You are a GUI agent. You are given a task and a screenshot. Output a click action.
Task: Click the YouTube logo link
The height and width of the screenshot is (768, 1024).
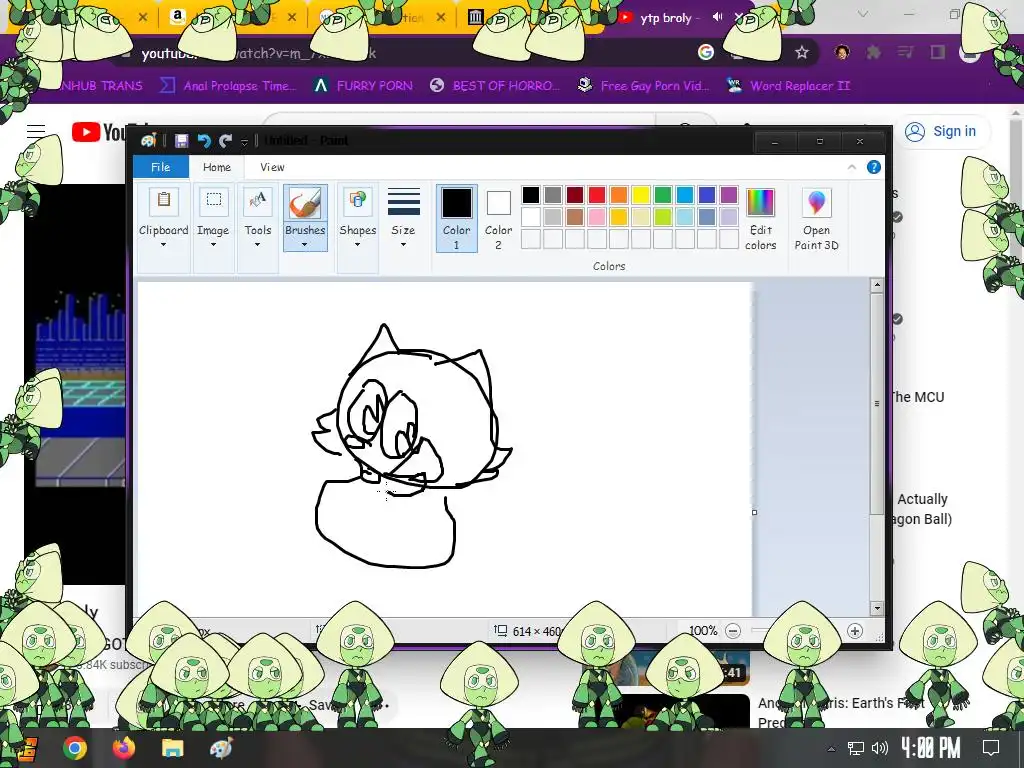pyautogui.click(x=111, y=132)
